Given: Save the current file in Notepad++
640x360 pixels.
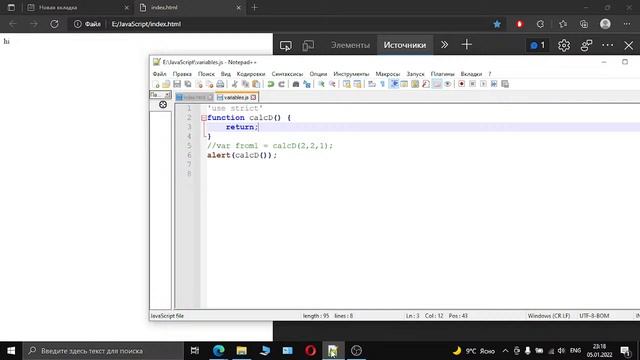Looking at the screenshot, I should point(177,84).
